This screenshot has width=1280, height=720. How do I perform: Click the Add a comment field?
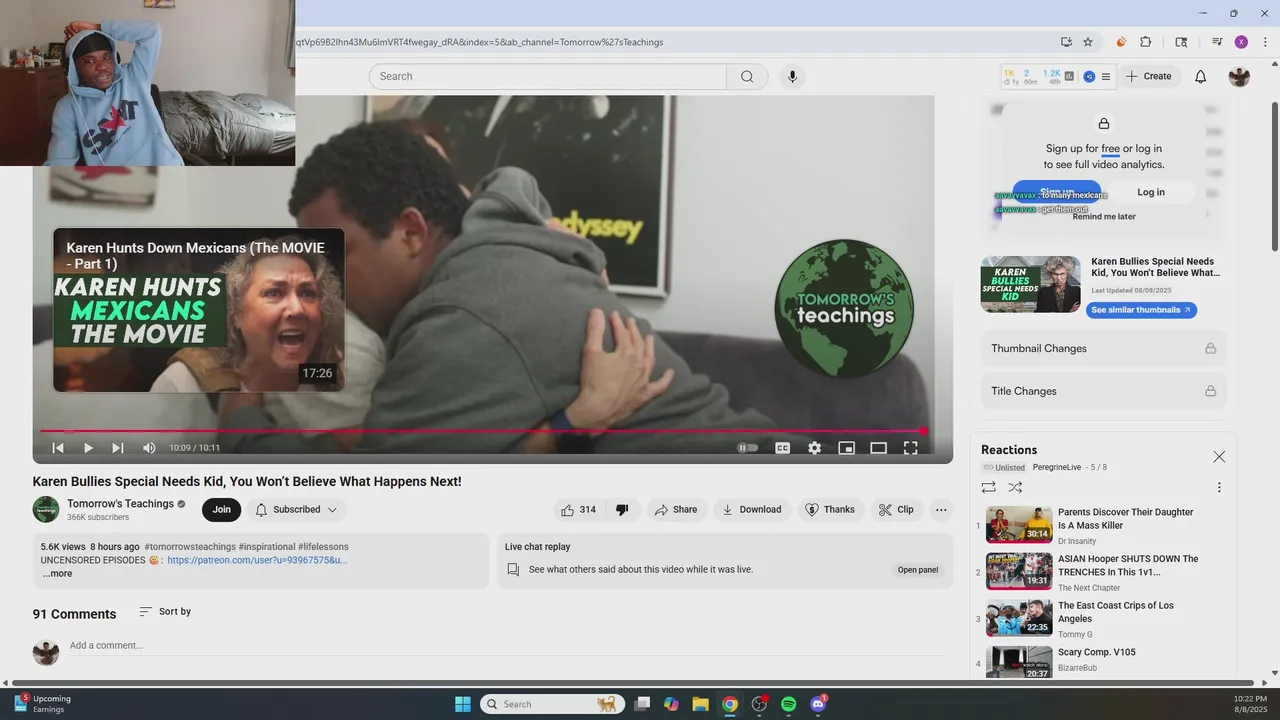(x=505, y=646)
